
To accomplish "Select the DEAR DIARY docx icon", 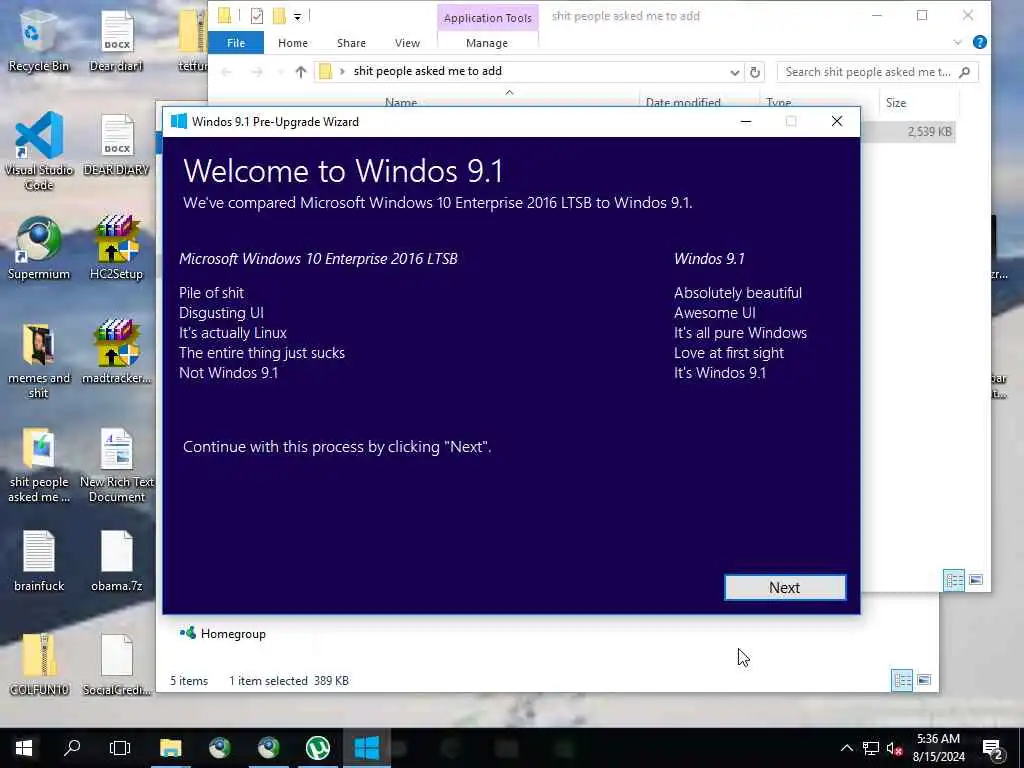I will click(116, 145).
